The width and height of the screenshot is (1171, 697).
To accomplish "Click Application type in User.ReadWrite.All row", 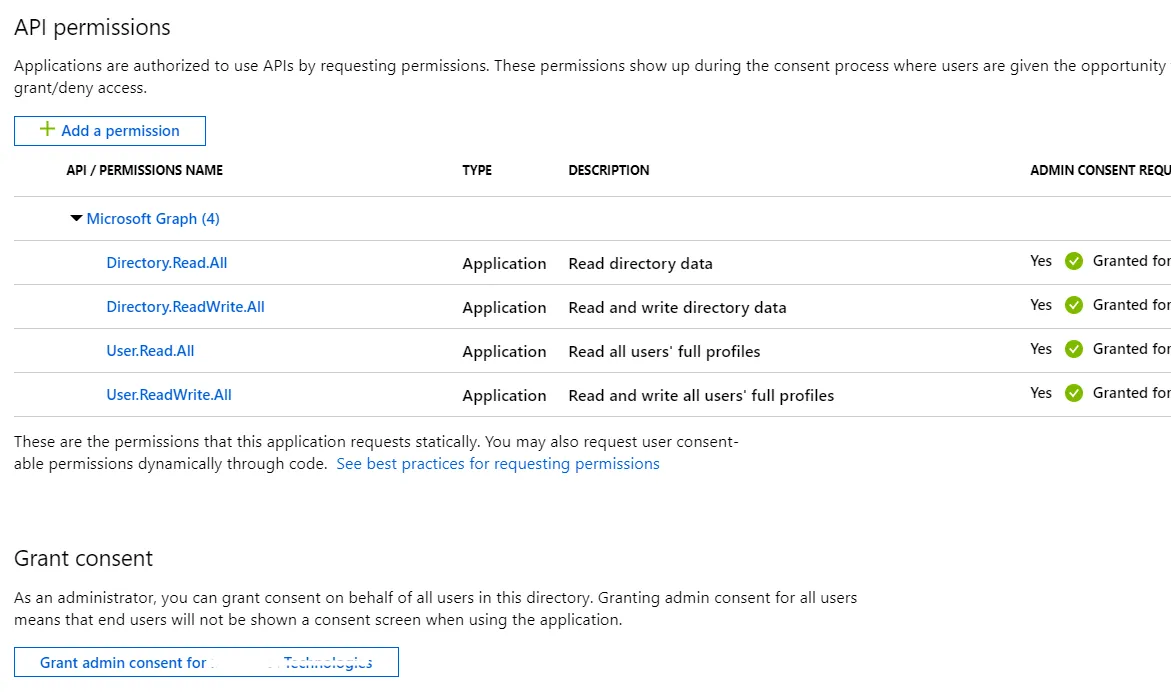I will 504,396.
